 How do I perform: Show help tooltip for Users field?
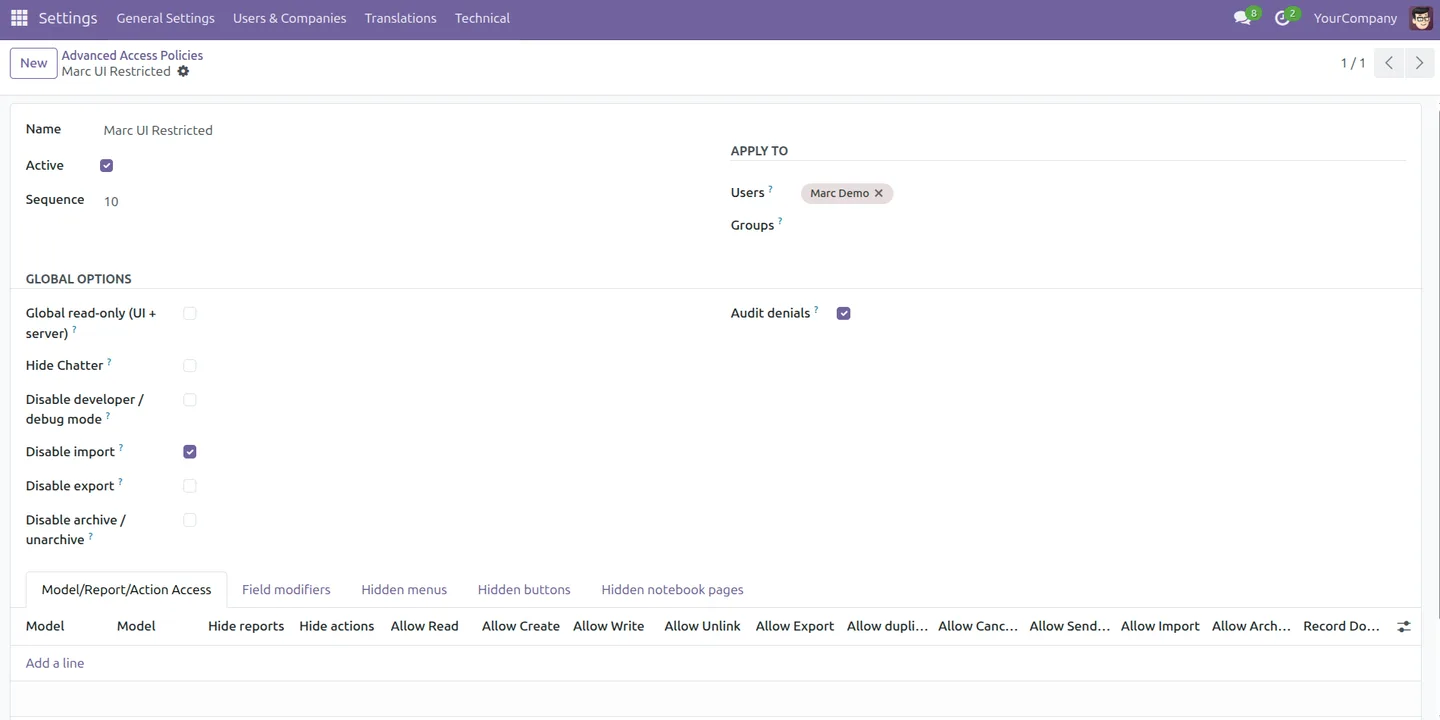pyautogui.click(x=770, y=189)
